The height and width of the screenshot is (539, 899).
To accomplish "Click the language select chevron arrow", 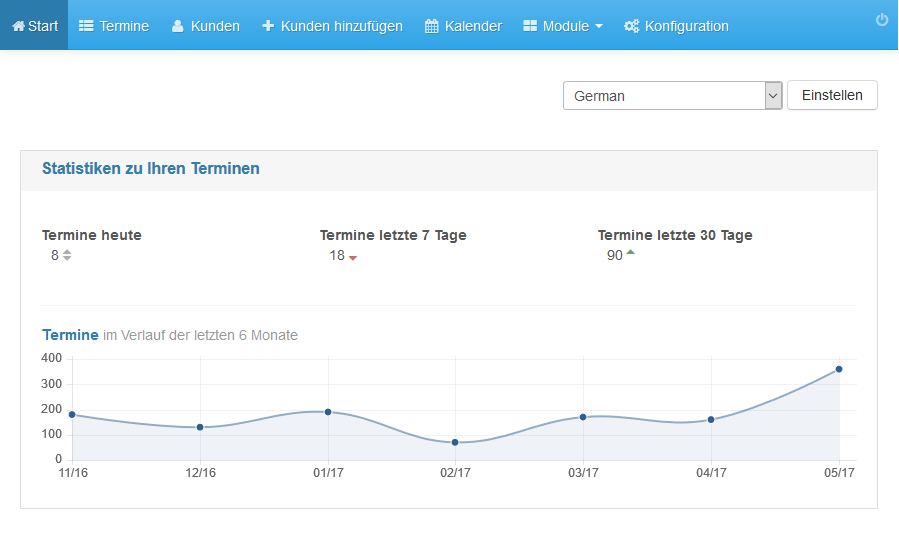I will tap(773, 96).
